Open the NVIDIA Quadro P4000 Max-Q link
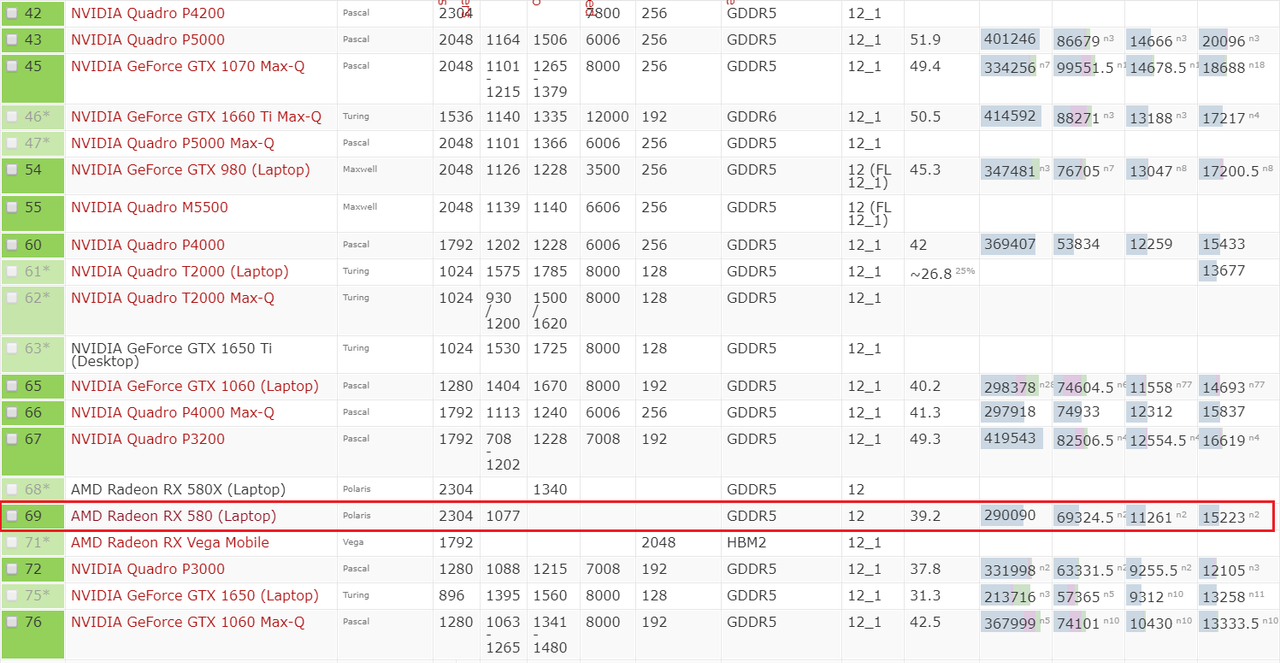Screen dimensions: 1280x663 click(x=172, y=413)
